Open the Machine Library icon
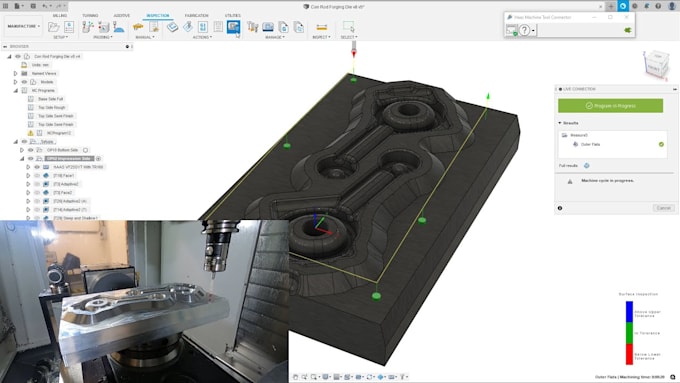Viewport: 680px width, 383px height. [268, 27]
